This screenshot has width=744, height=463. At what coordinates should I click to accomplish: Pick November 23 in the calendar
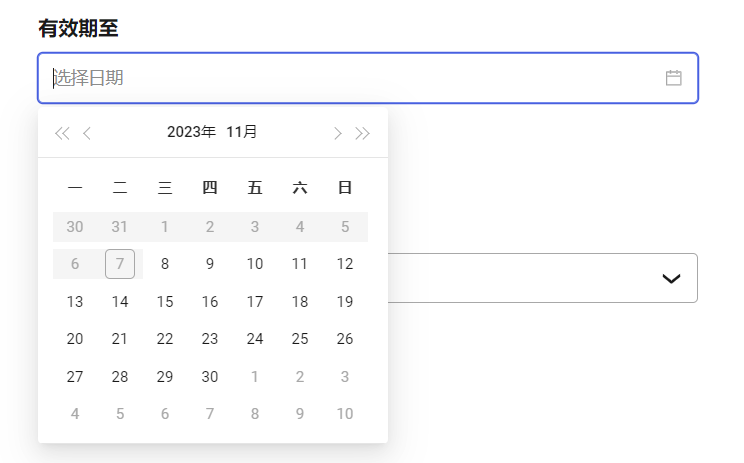coord(210,339)
